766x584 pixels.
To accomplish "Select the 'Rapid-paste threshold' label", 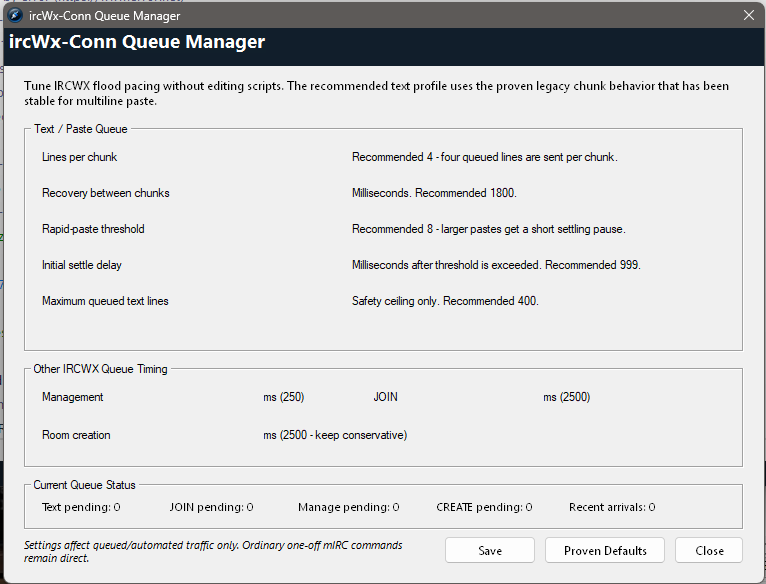I will point(93,229).
